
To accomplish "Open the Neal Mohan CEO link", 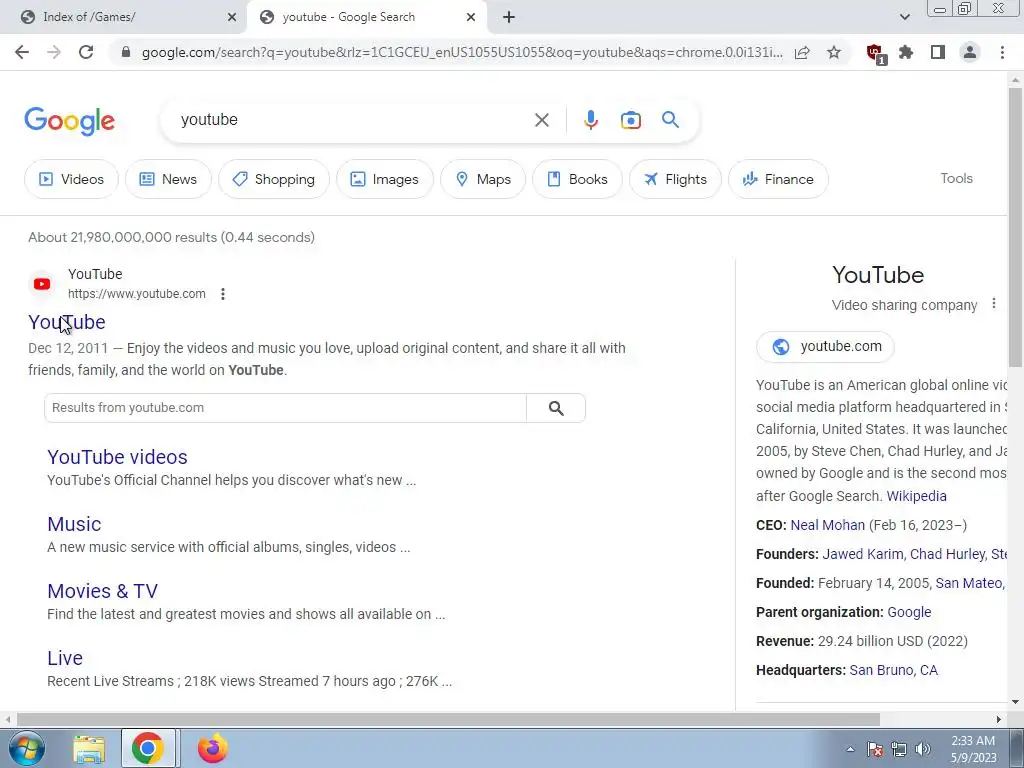I will click(x=827, y=525).
